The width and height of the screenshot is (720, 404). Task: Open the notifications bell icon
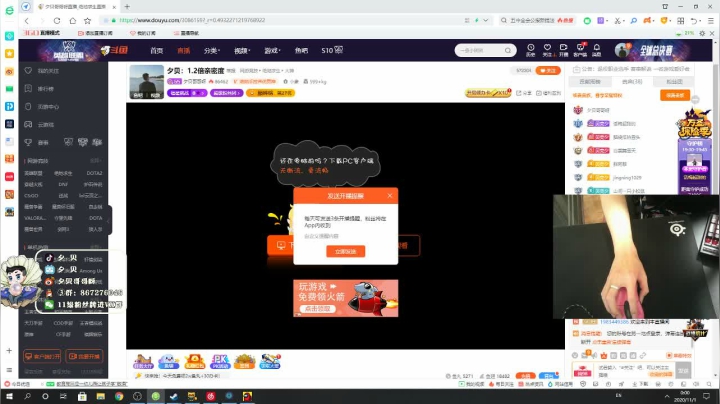(596, 50)
